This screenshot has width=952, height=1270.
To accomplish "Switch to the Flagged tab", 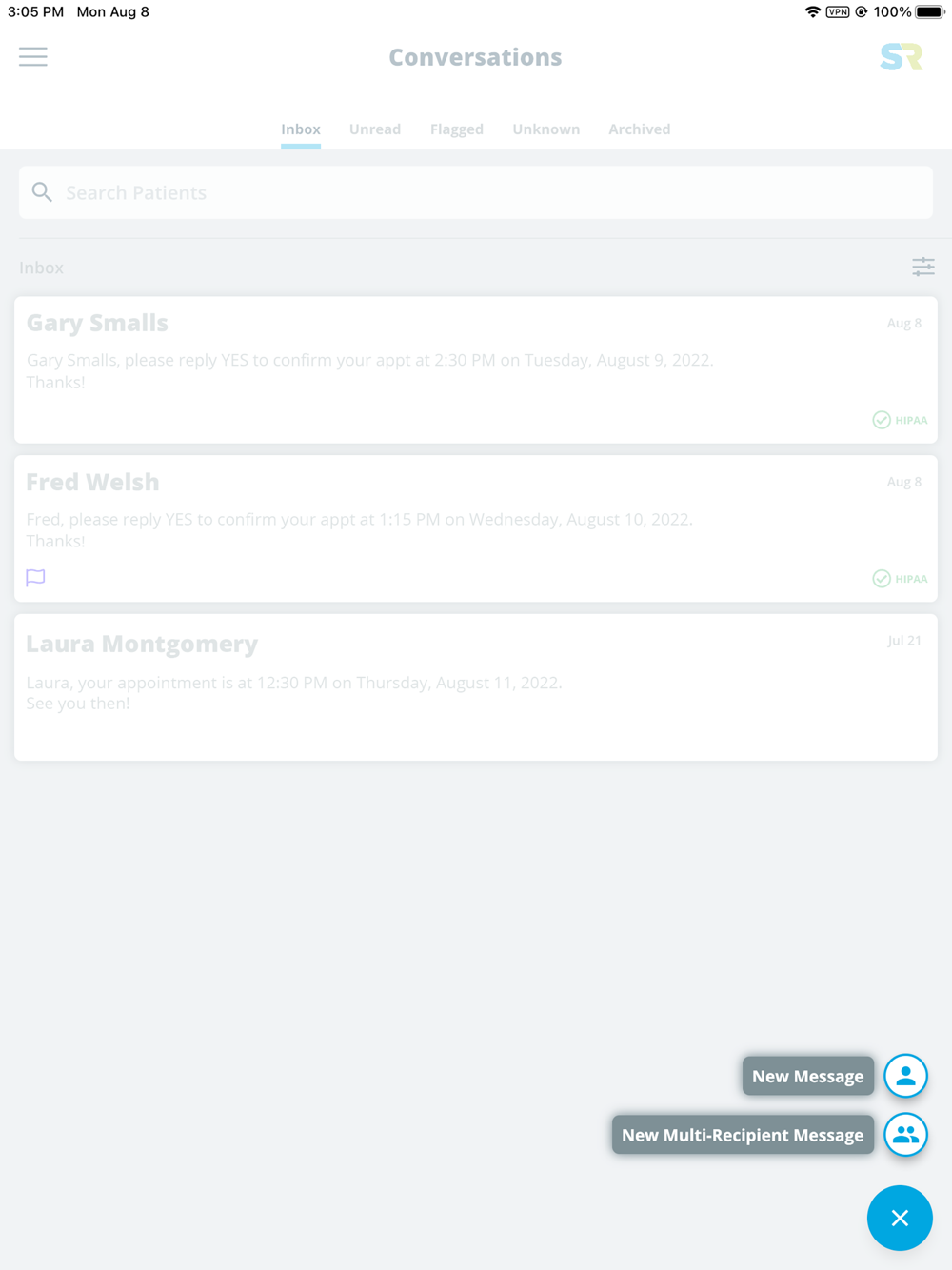I will tap(457, 129).
